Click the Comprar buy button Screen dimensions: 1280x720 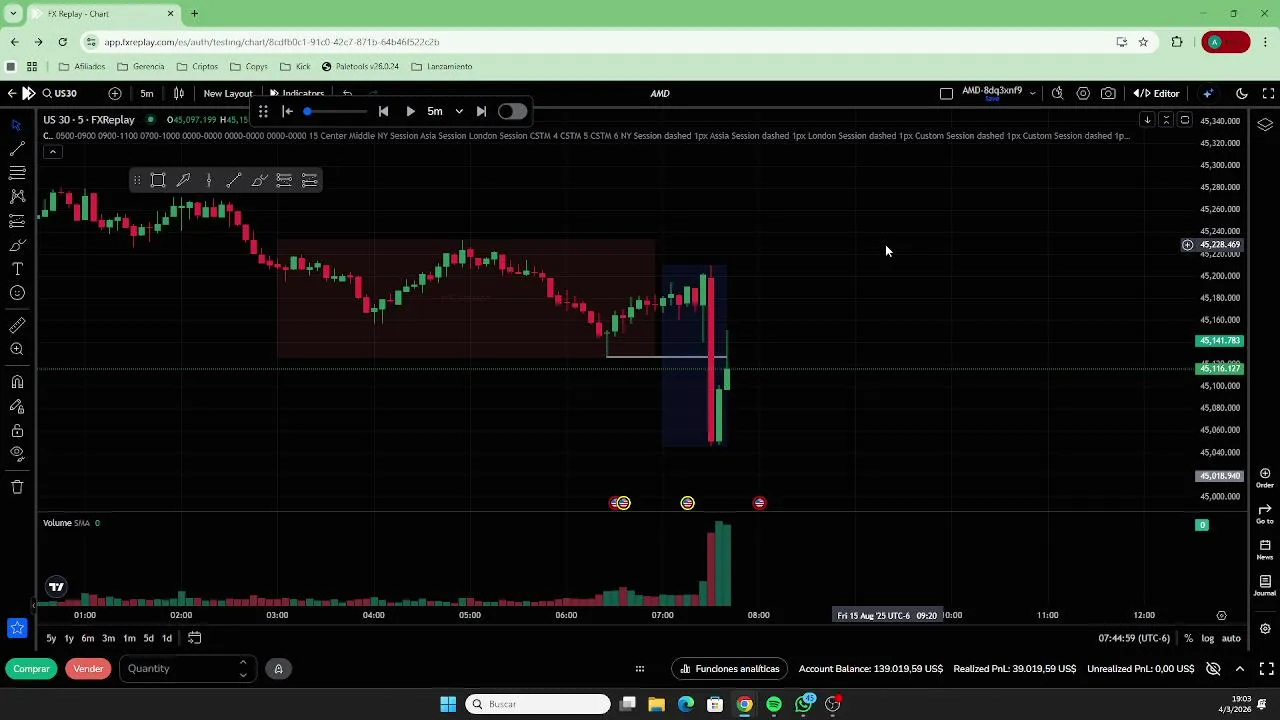coord(32,668)
